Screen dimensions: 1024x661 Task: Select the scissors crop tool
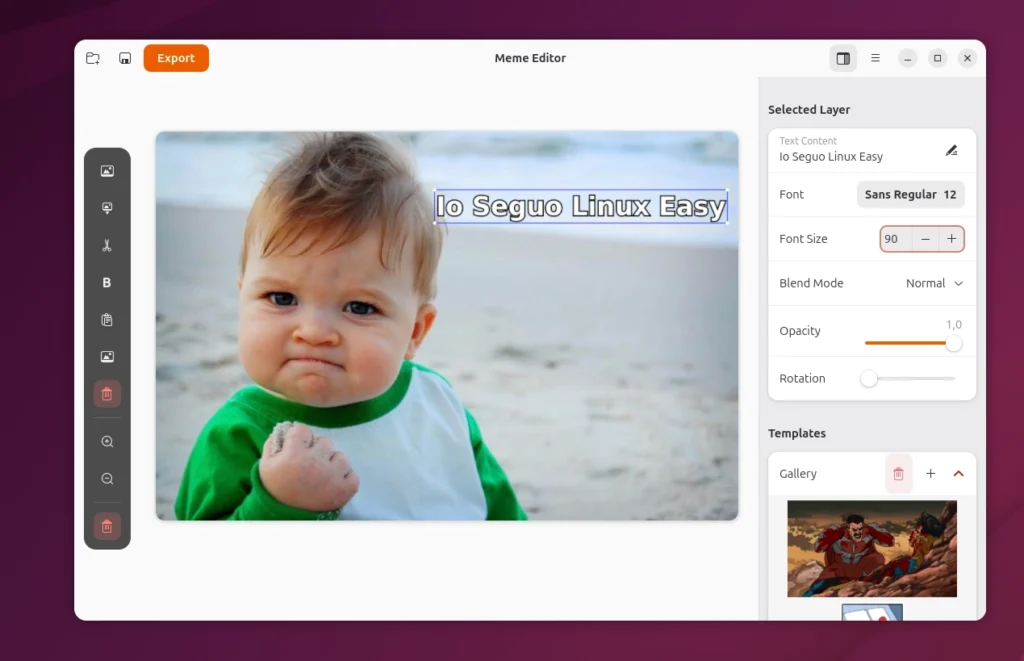[x=107, y=245]
